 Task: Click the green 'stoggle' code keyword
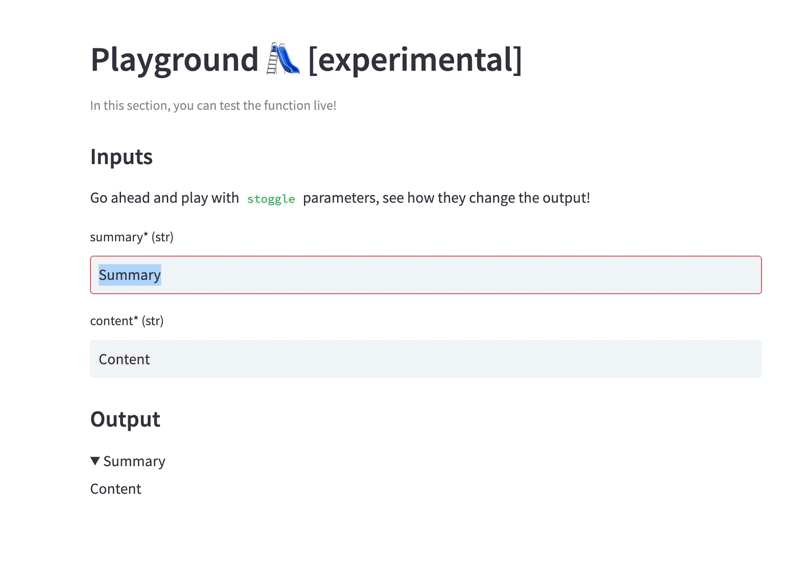(271, 199)
